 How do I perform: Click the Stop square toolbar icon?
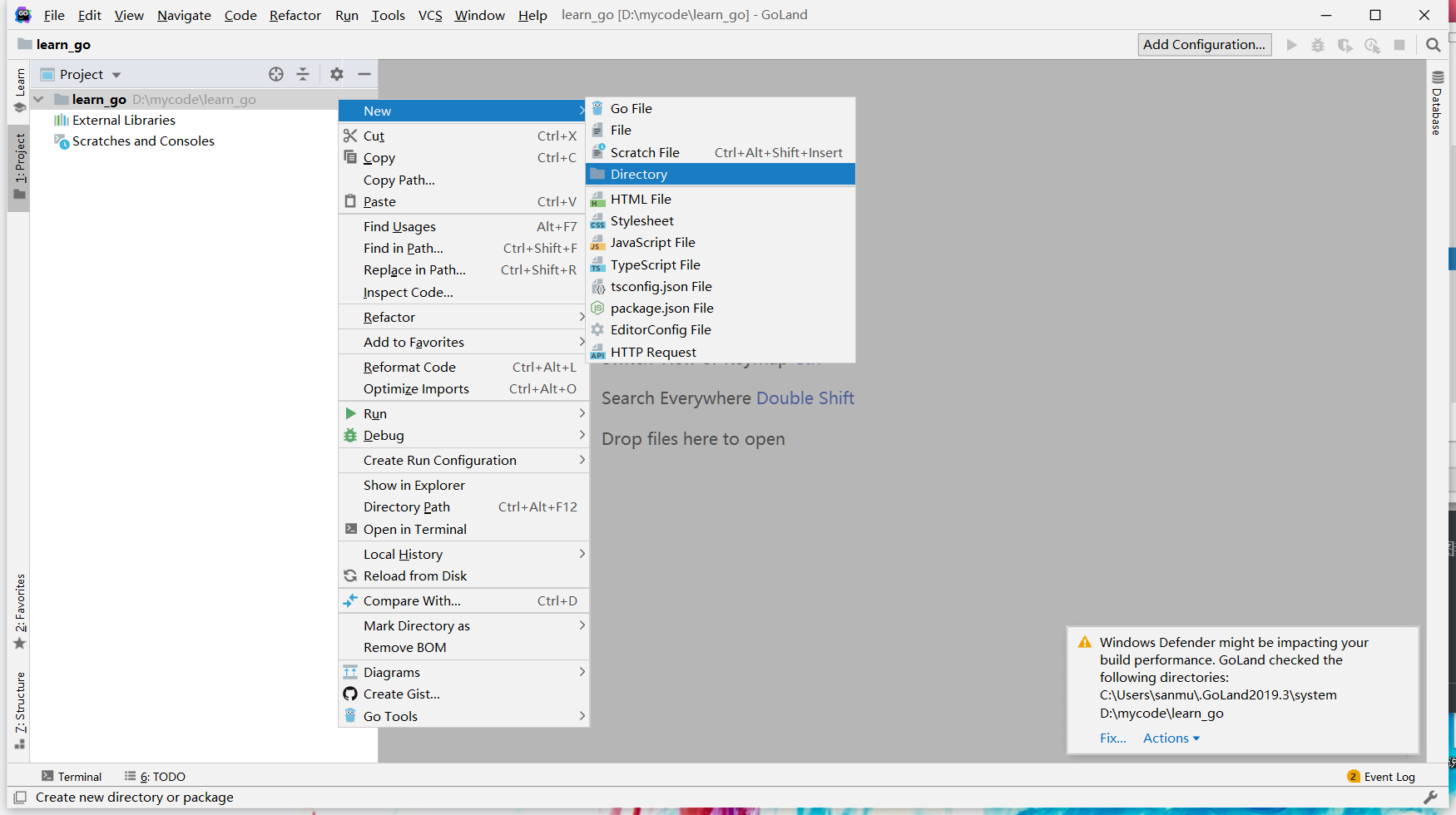point(1399,45)
